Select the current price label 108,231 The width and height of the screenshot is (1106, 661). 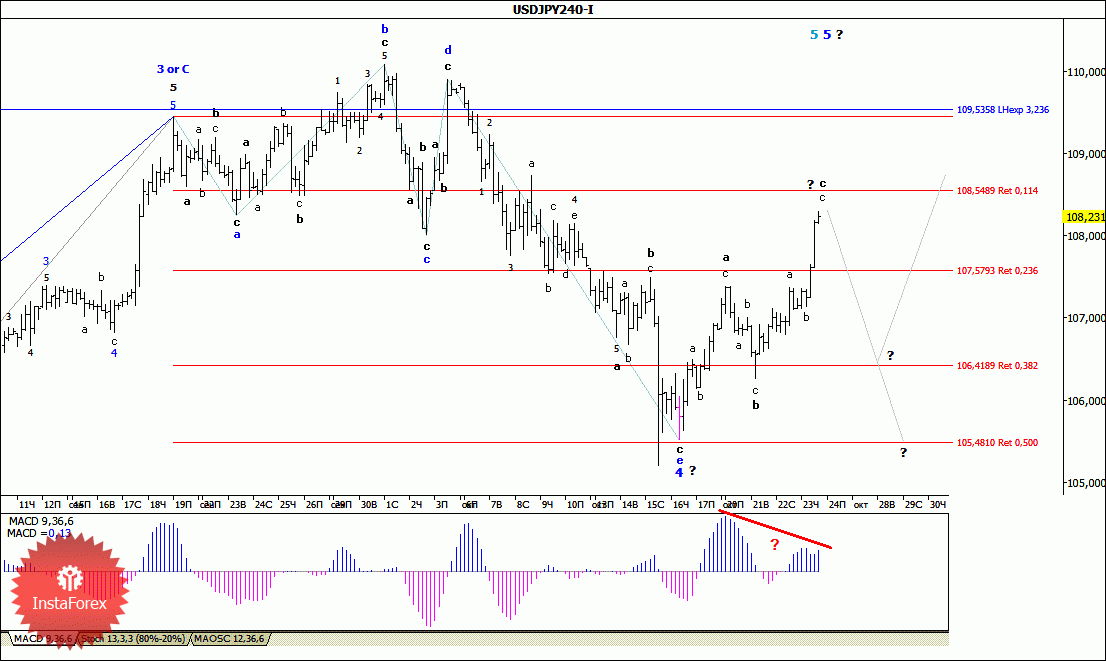[x=1085, y=217]
